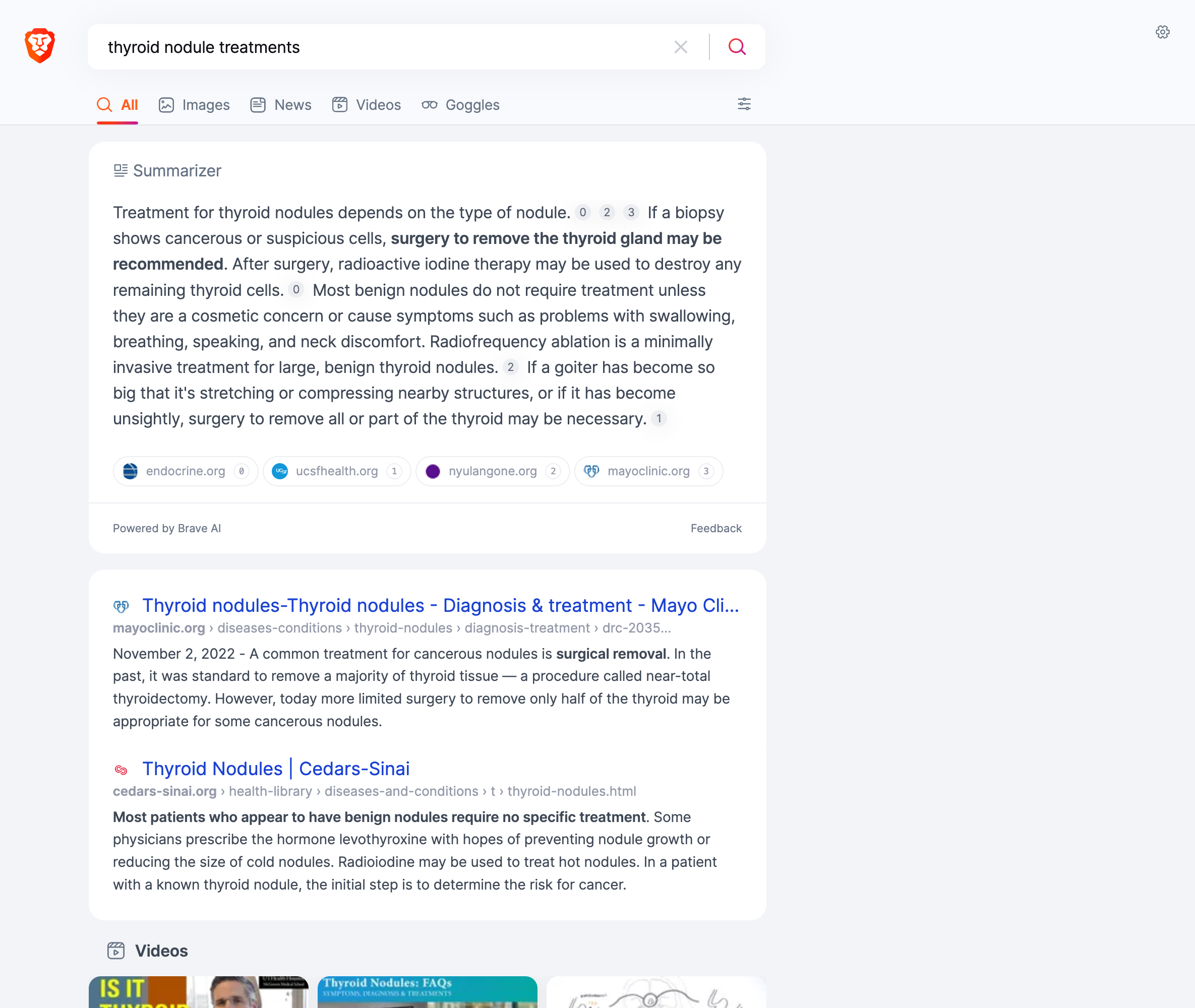Open the nyulangone.org source chip
The height and width of the screenshot is (1008, 1195).
tap(492, 471)
